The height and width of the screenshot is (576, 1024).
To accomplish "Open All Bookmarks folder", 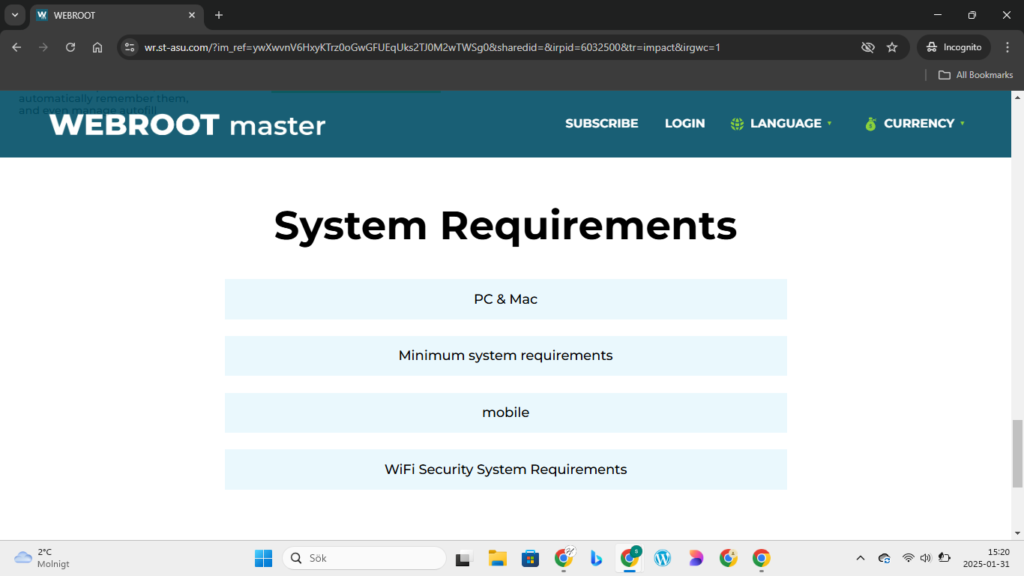I will (976, 75).
